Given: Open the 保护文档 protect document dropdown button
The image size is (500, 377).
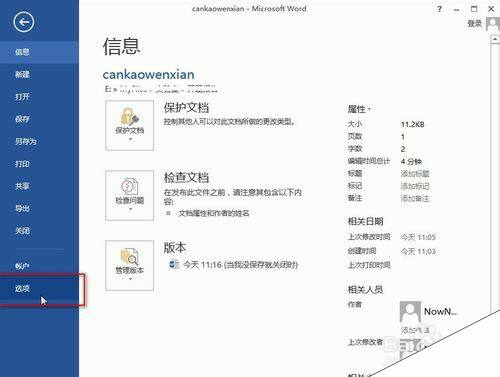Looking at the screenshot, I should point(130,125).
